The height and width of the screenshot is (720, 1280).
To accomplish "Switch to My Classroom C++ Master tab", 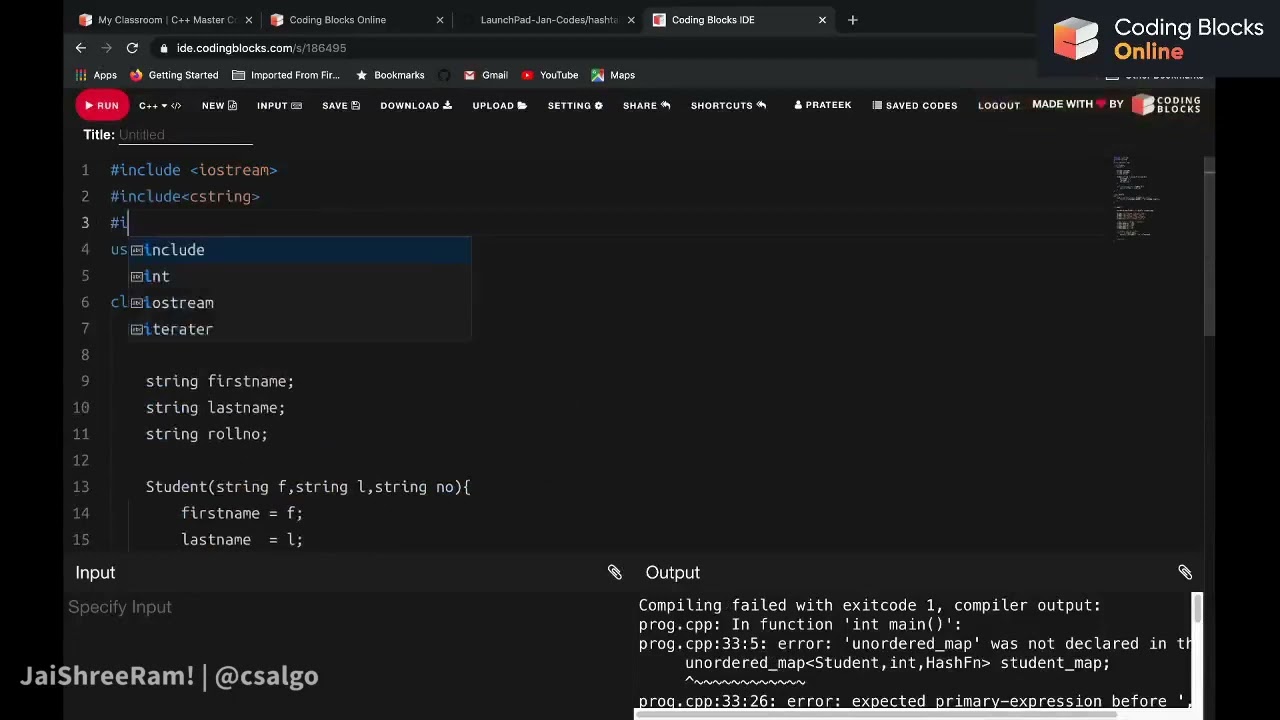I will pos(166,20).
